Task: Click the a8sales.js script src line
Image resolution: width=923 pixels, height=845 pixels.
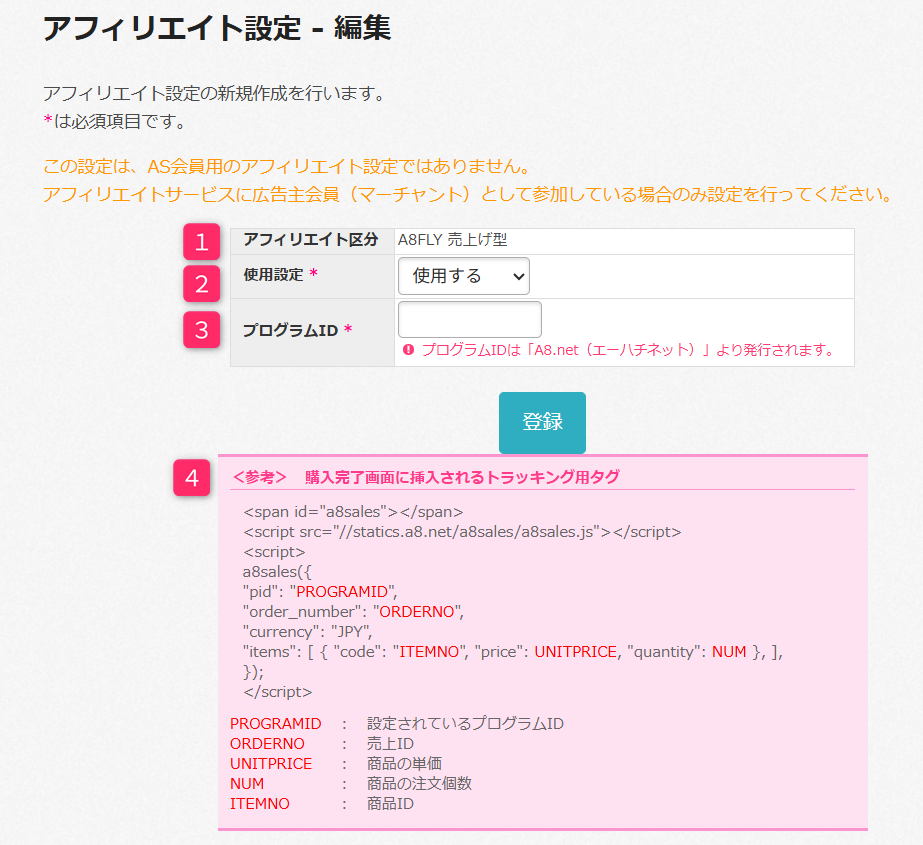Action: click(462, 532)
